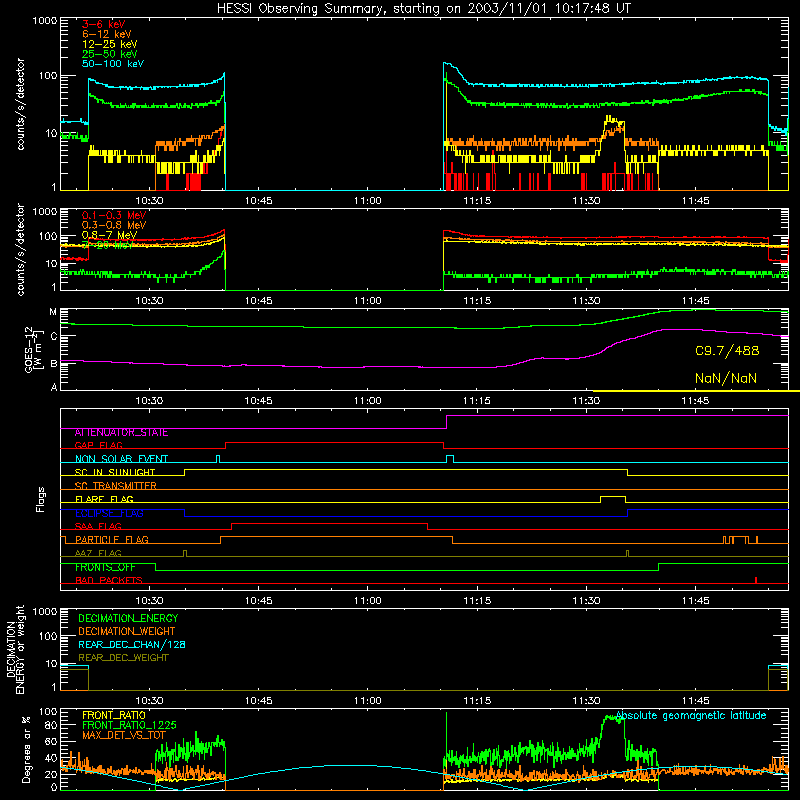The height and width of the screenshot is (800, 800).
Task: Click the REAR_DEC_WEIGHT legend entry
Action: (123, 658)
